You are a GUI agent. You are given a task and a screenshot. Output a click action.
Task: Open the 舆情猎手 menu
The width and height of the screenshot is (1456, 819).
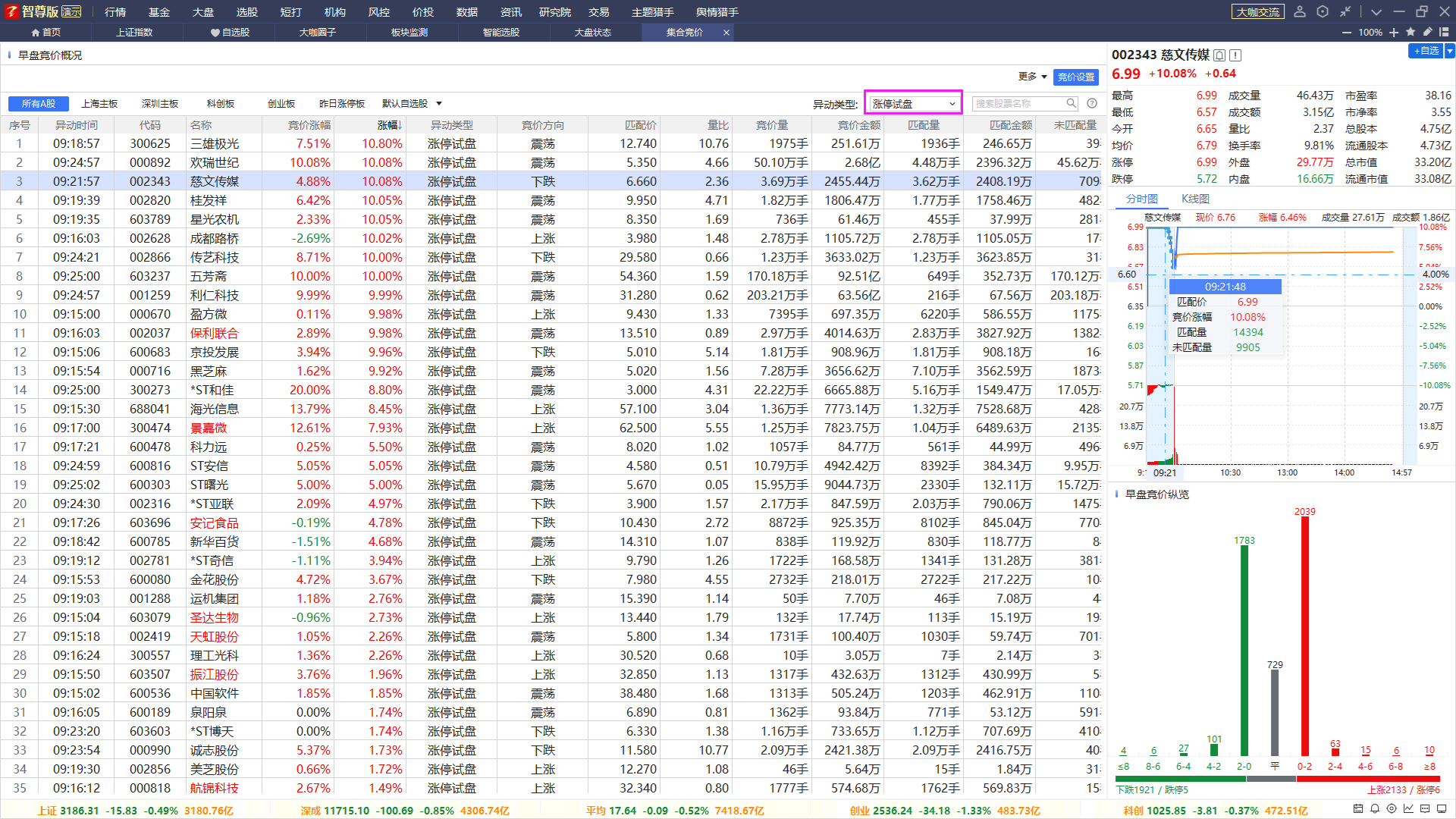(x=717, y=11)
